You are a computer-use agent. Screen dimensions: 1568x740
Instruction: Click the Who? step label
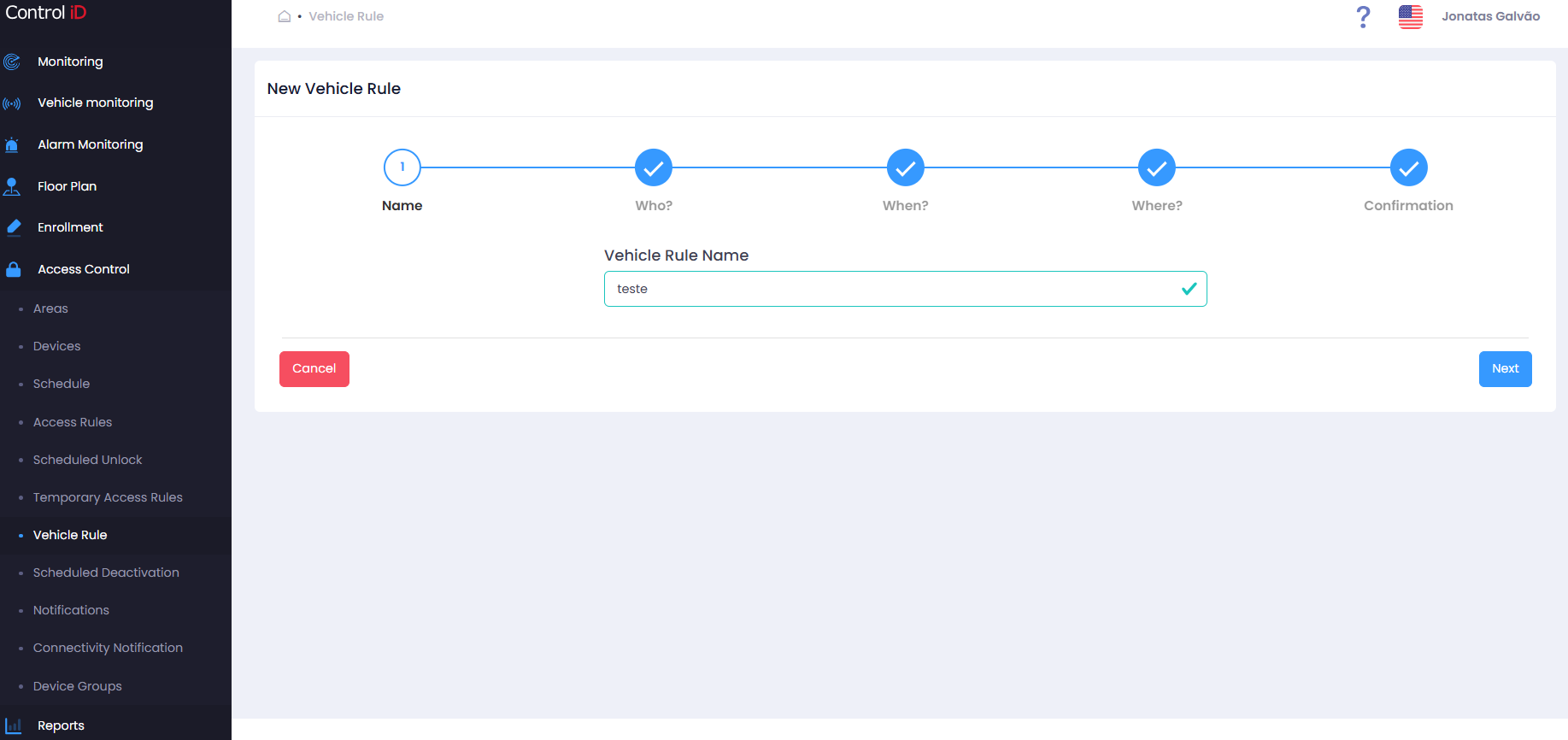pos(654,206)
